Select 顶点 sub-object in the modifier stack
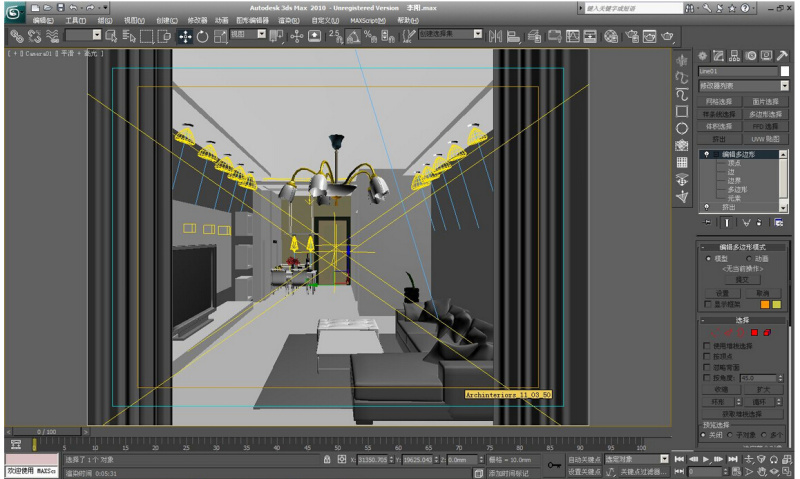800x479 pixels. [x=735, y=163]
